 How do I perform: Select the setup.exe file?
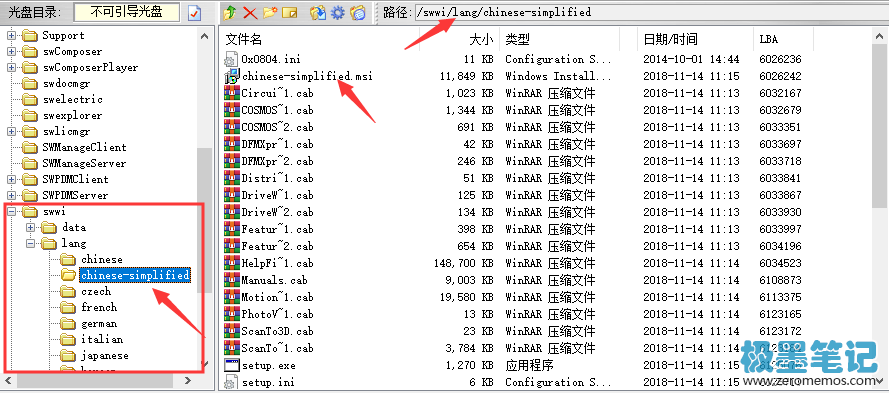pyautogui.click(x=268, y=365)
